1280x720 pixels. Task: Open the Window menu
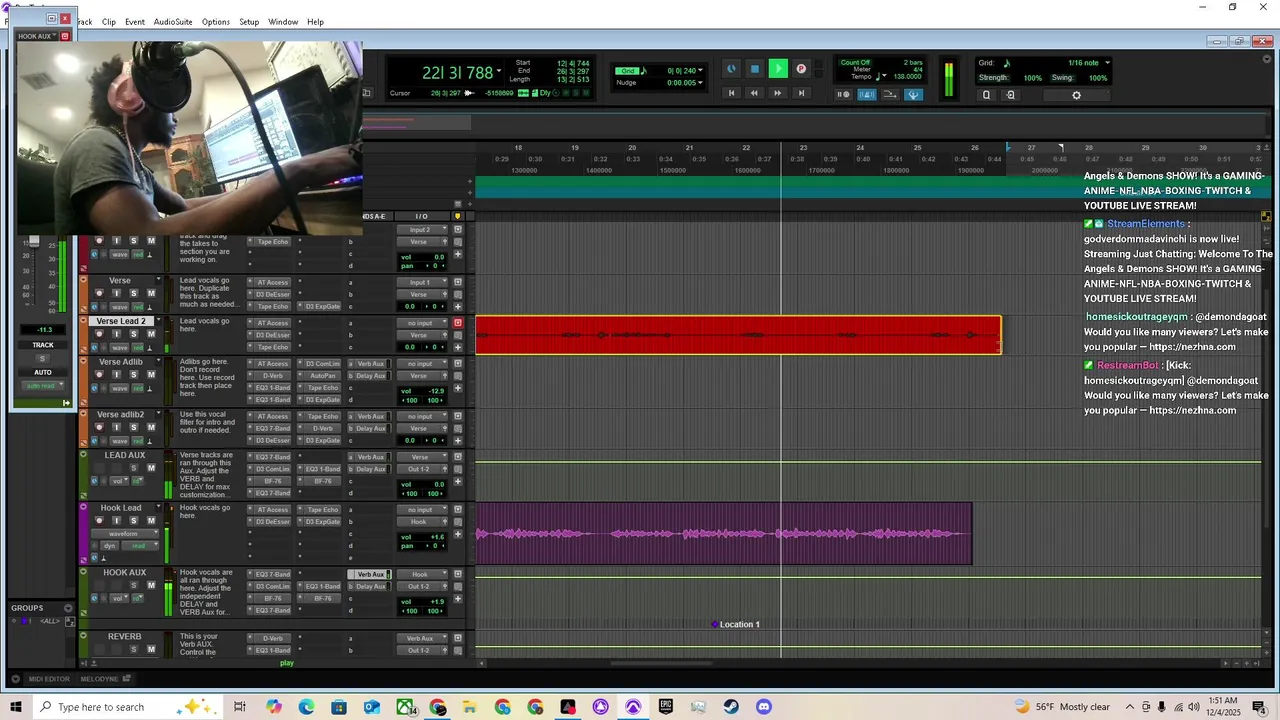tap(283, 22)
